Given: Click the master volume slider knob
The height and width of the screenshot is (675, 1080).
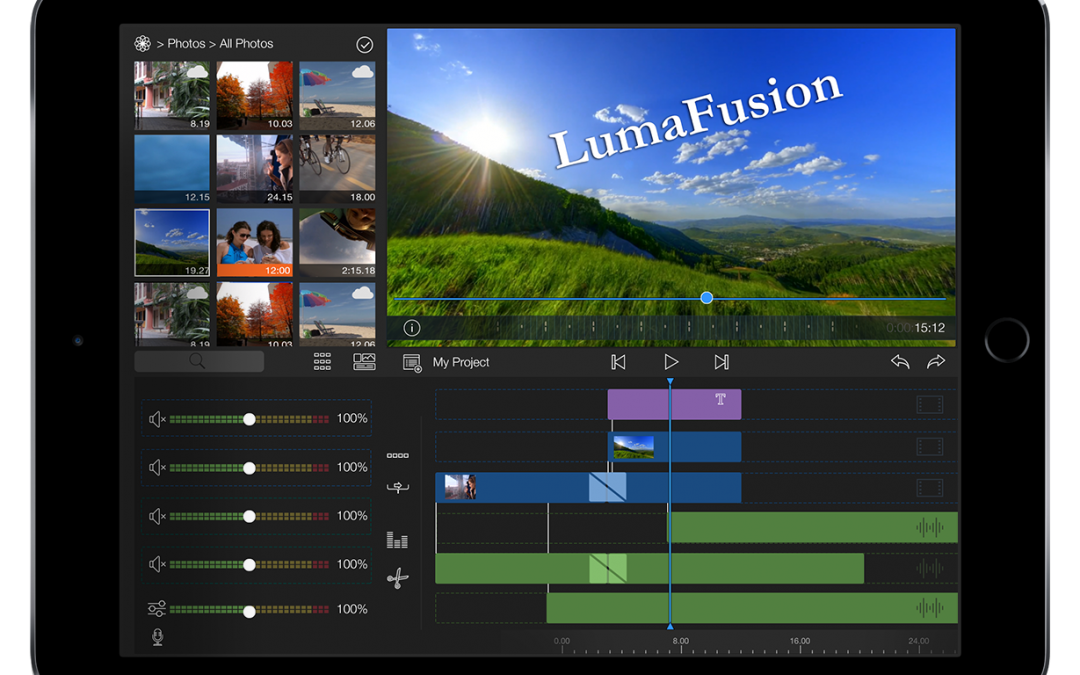Looking at the screenshot, I should (x=249, y=611).
